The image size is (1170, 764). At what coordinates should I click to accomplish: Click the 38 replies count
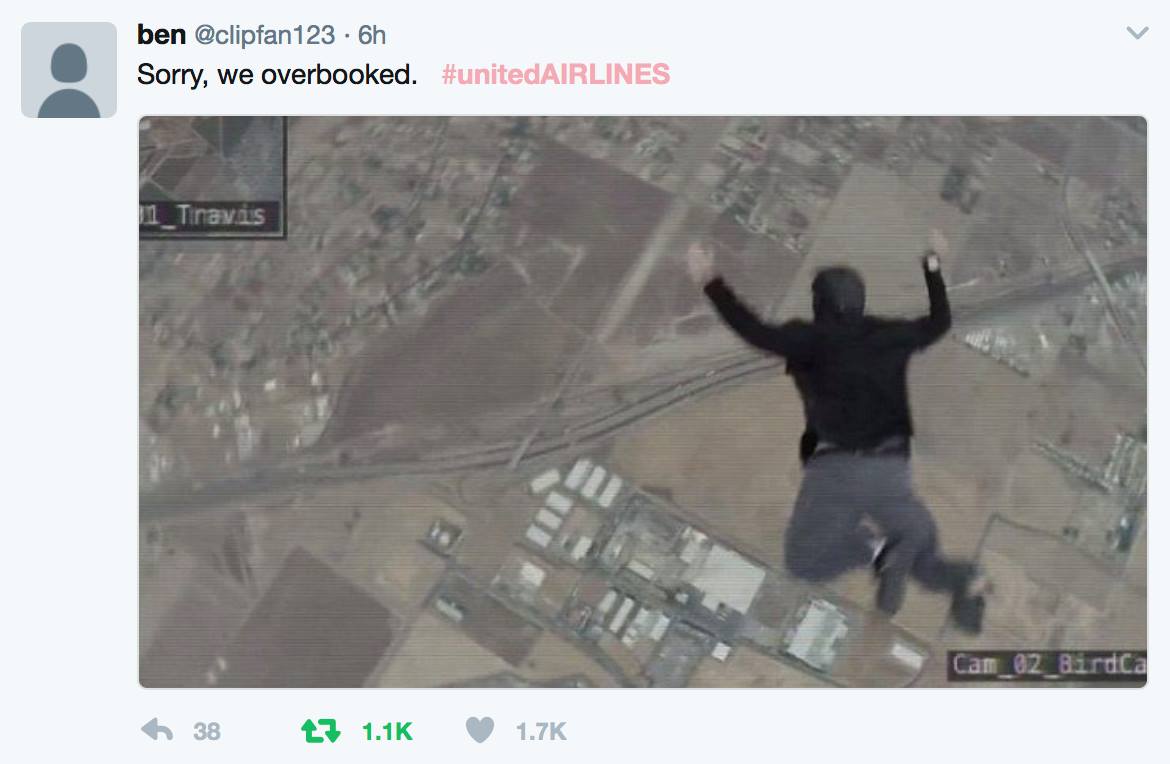pos(207,732)
